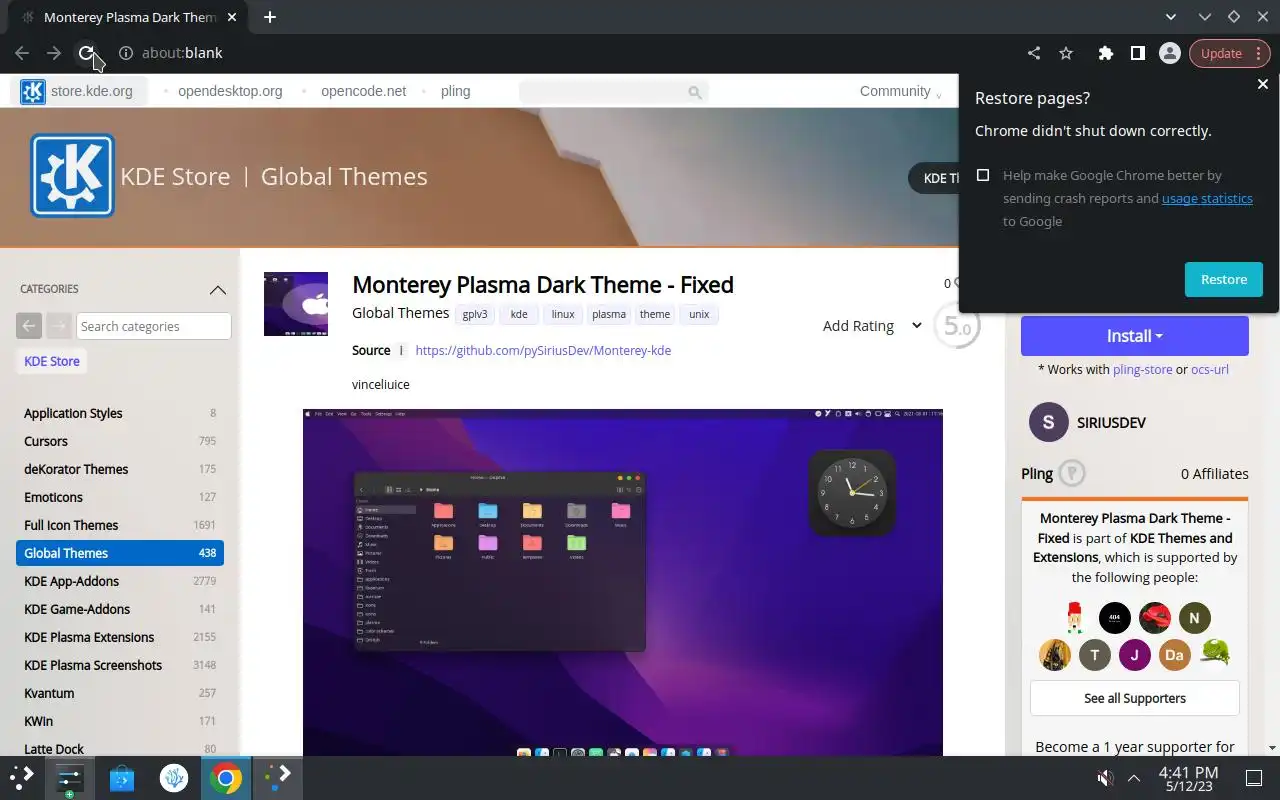Click the gplv3 tag
This screenshot has height=800, width=1280.
pyautogui.click(x=475, y=314)
